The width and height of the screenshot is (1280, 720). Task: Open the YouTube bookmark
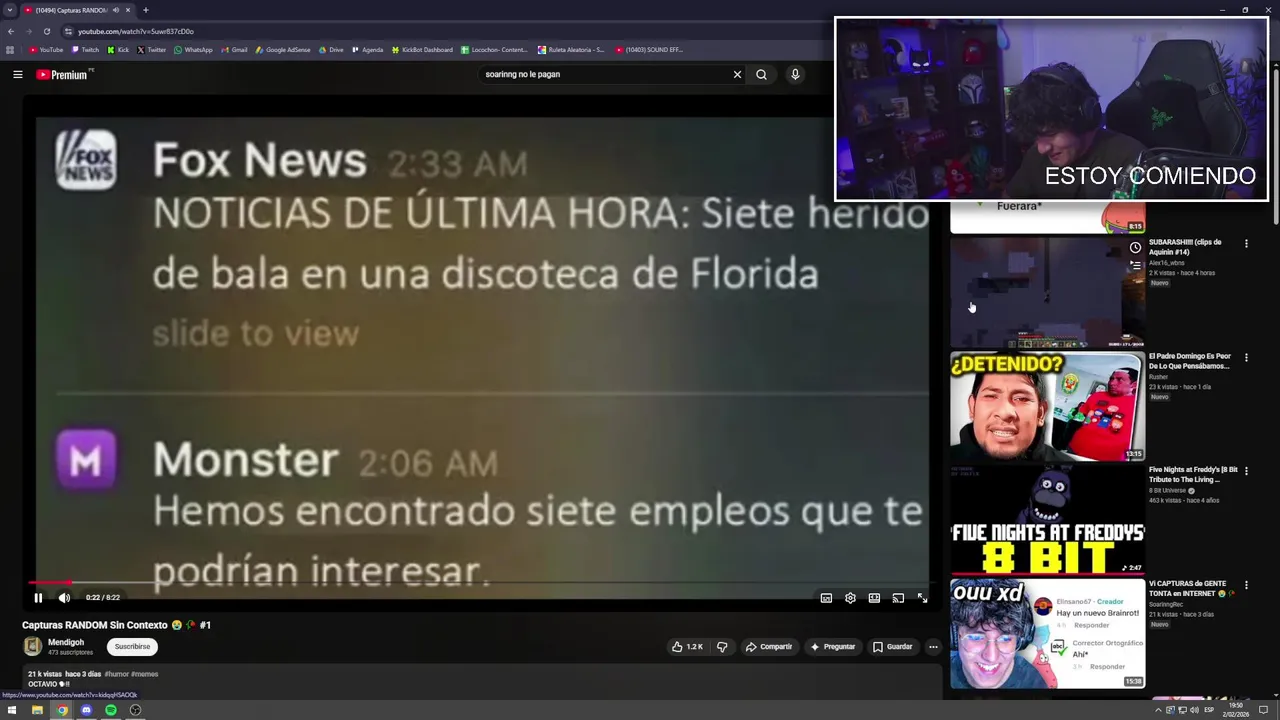click(46, 49)
